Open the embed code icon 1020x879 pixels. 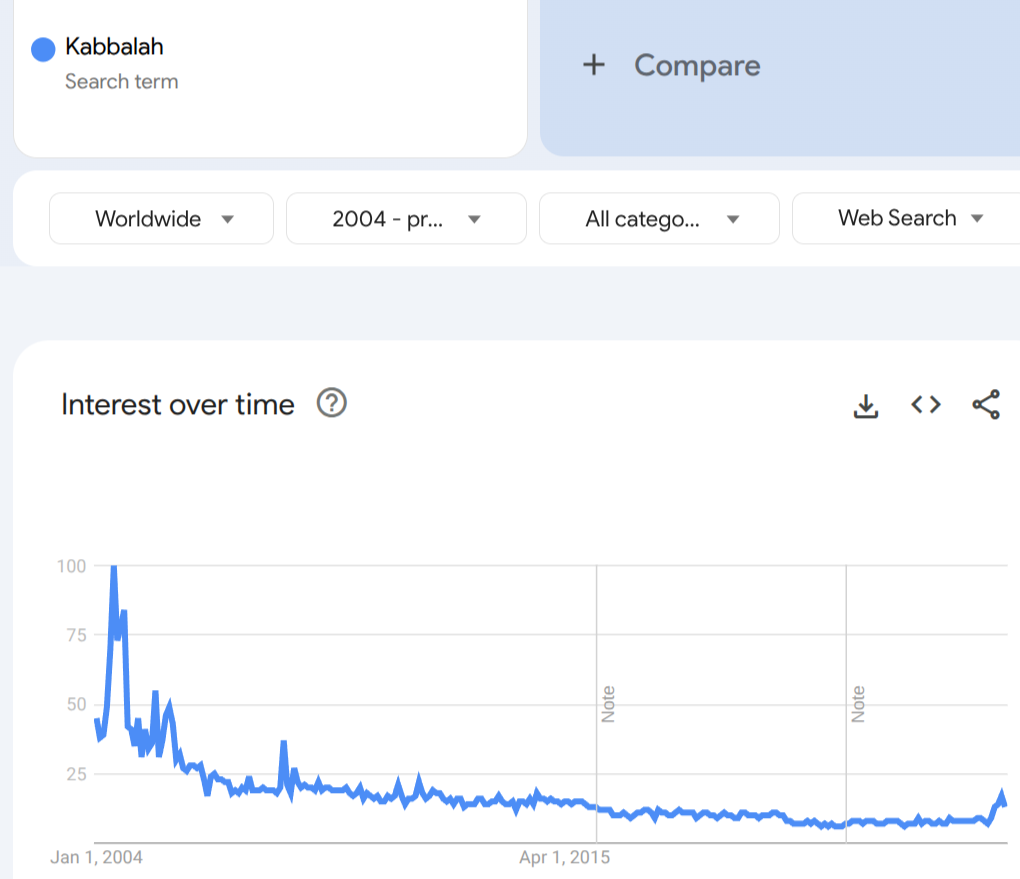pos(926,404)
